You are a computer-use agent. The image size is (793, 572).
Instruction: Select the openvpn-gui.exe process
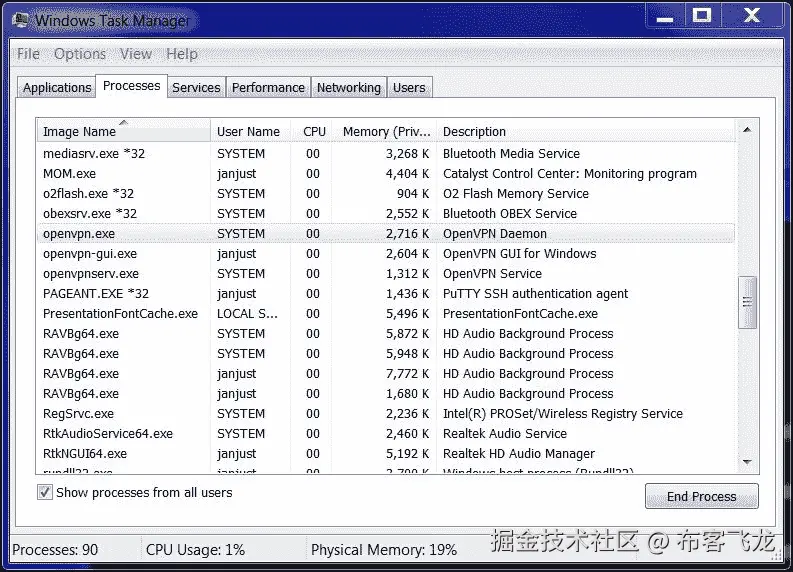pyautogui.click(x=385, y=253)
